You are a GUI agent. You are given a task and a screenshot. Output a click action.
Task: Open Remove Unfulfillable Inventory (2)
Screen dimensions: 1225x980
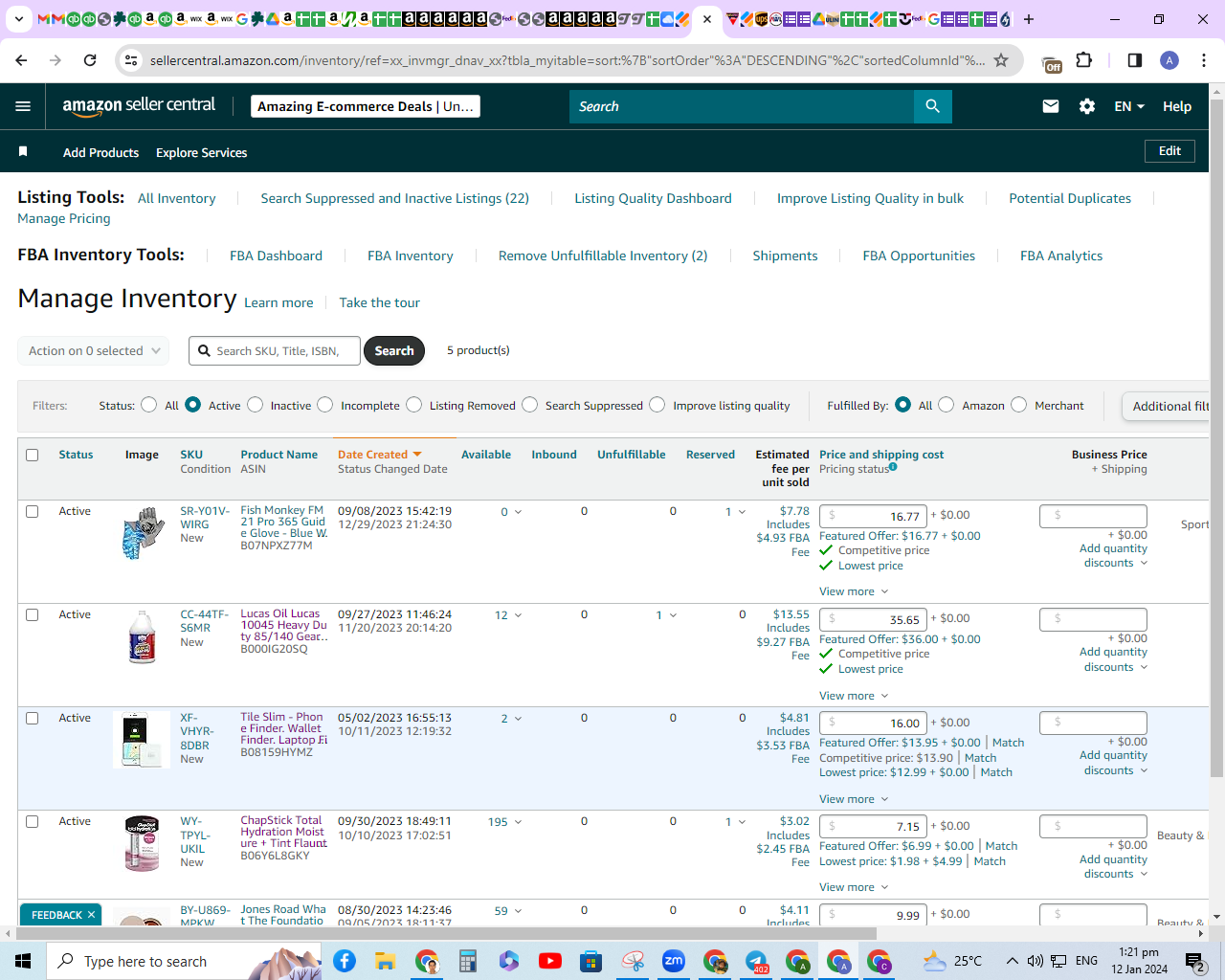pos(603,256)
